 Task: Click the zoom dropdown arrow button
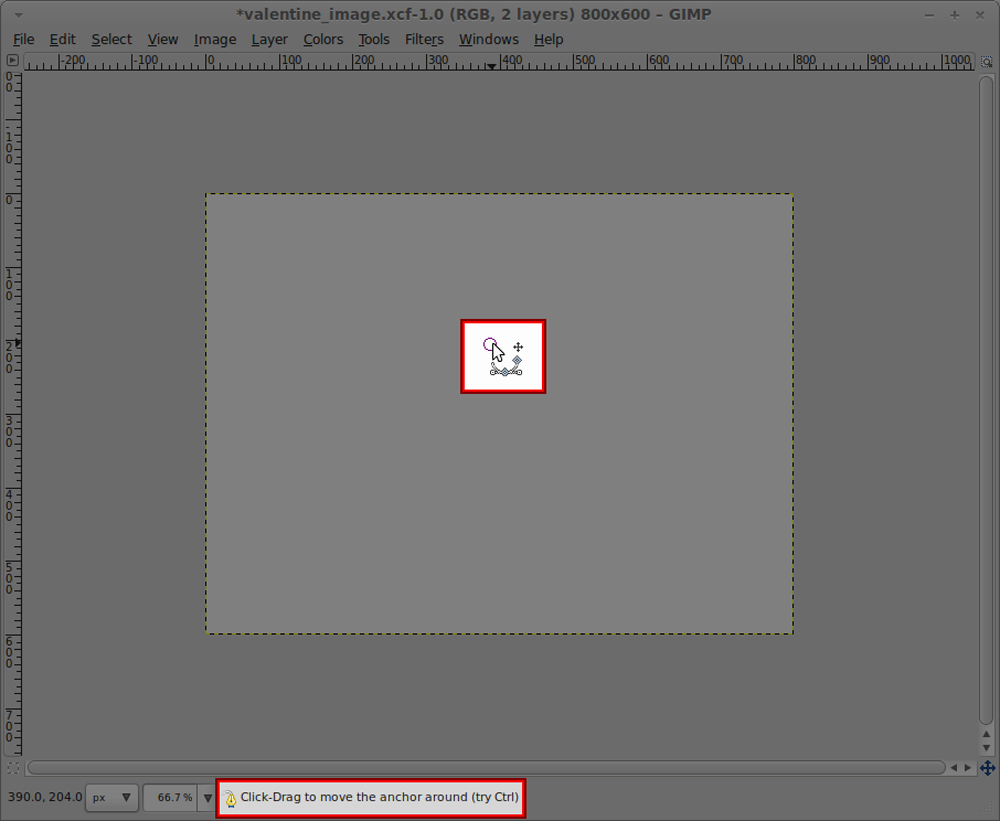[208, 798]
